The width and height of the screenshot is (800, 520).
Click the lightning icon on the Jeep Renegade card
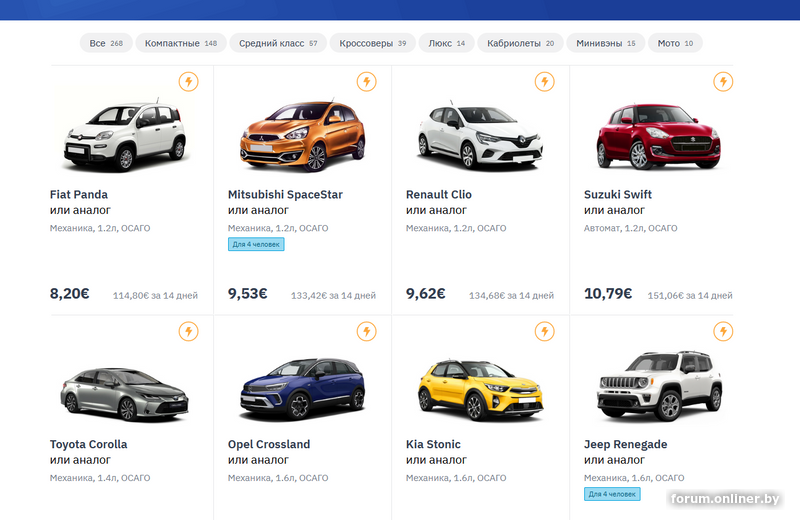723,332
